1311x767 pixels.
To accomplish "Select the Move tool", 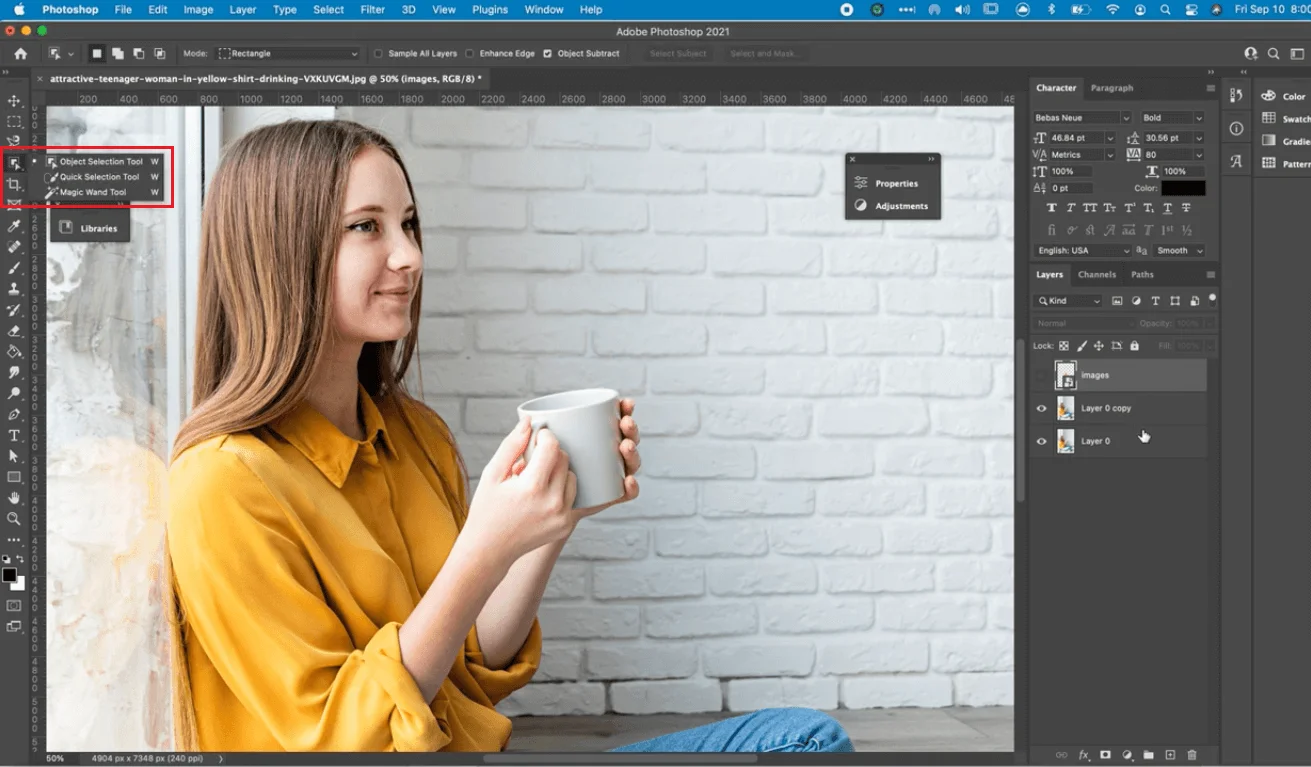I will coord(14,100).
